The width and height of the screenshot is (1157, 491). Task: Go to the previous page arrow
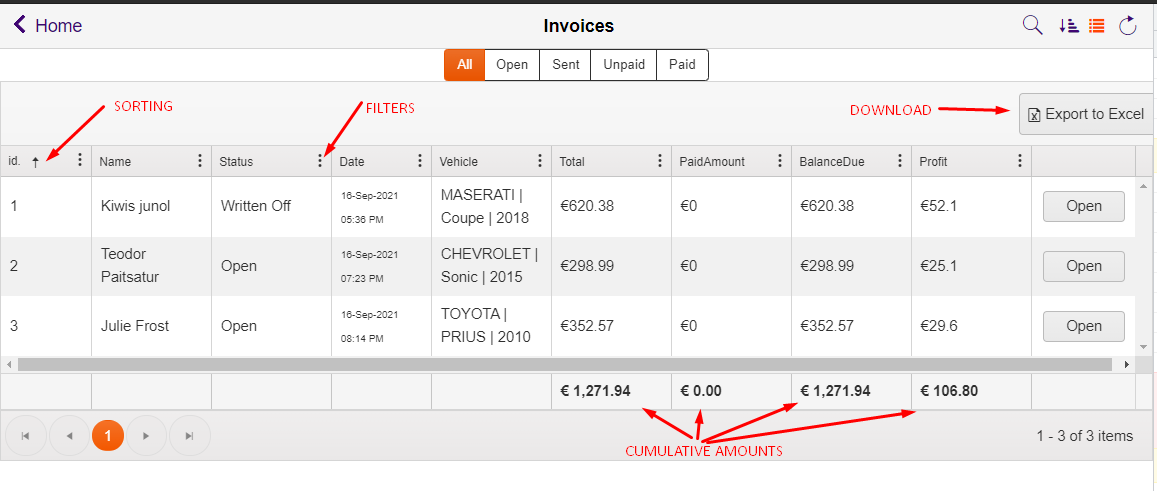coord(69,436)
